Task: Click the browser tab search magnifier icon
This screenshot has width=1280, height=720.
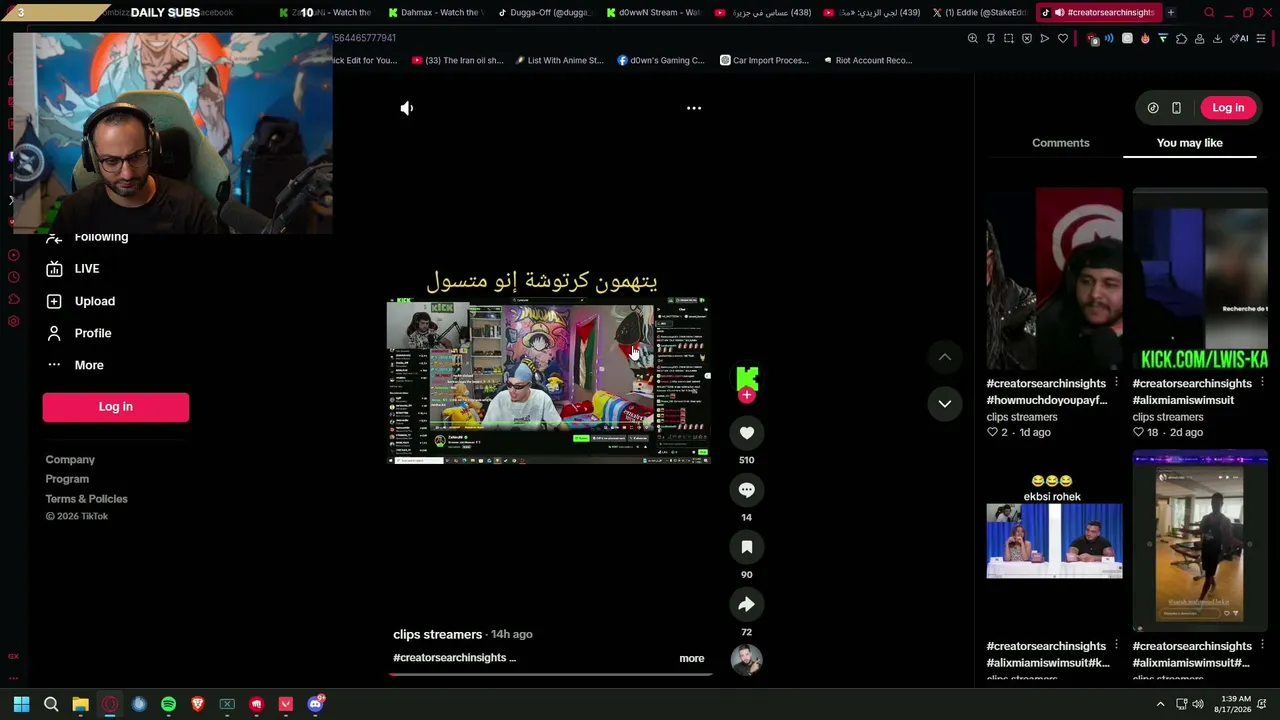Action: click(1209, 12)
